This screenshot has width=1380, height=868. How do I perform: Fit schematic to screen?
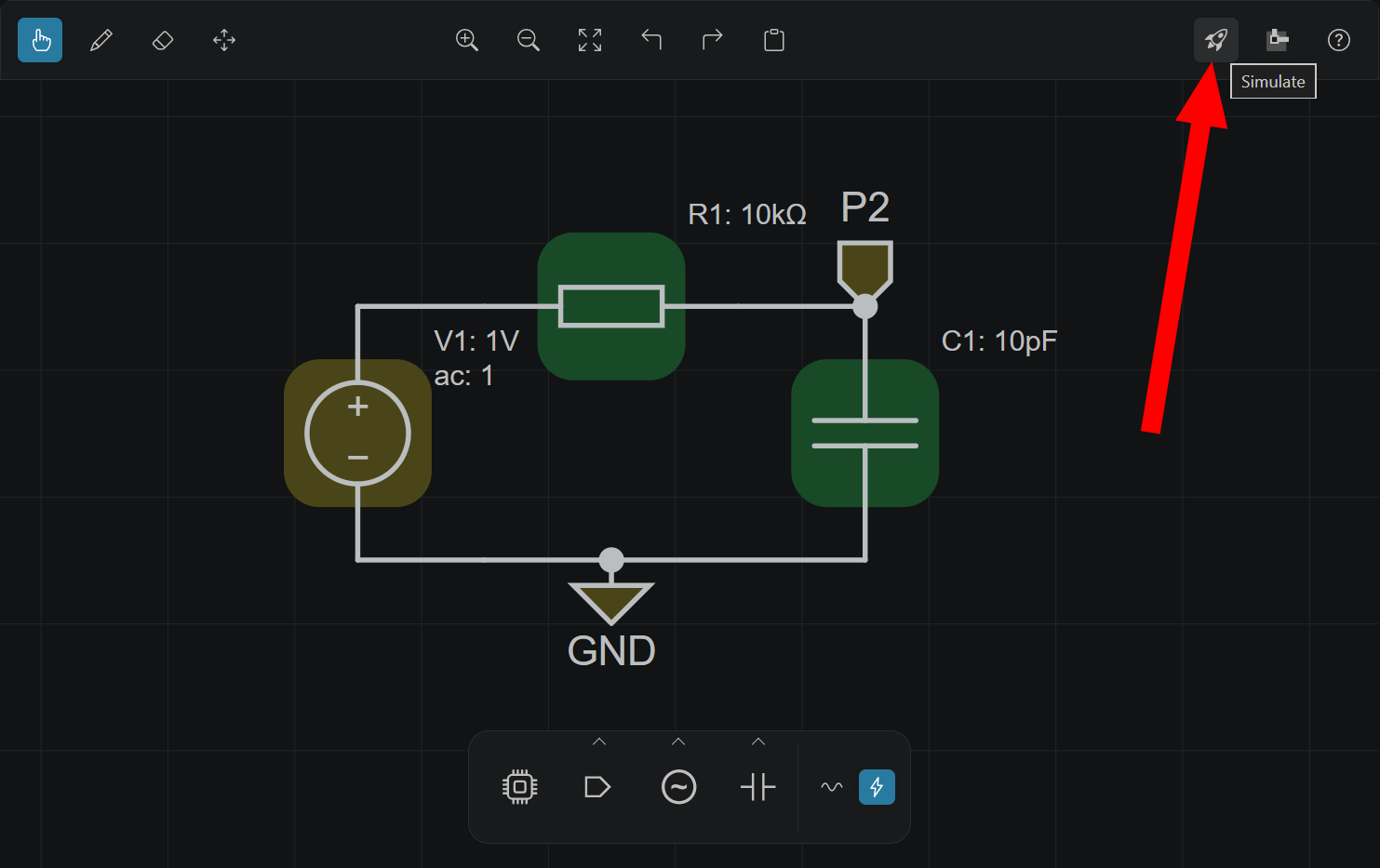590,40
